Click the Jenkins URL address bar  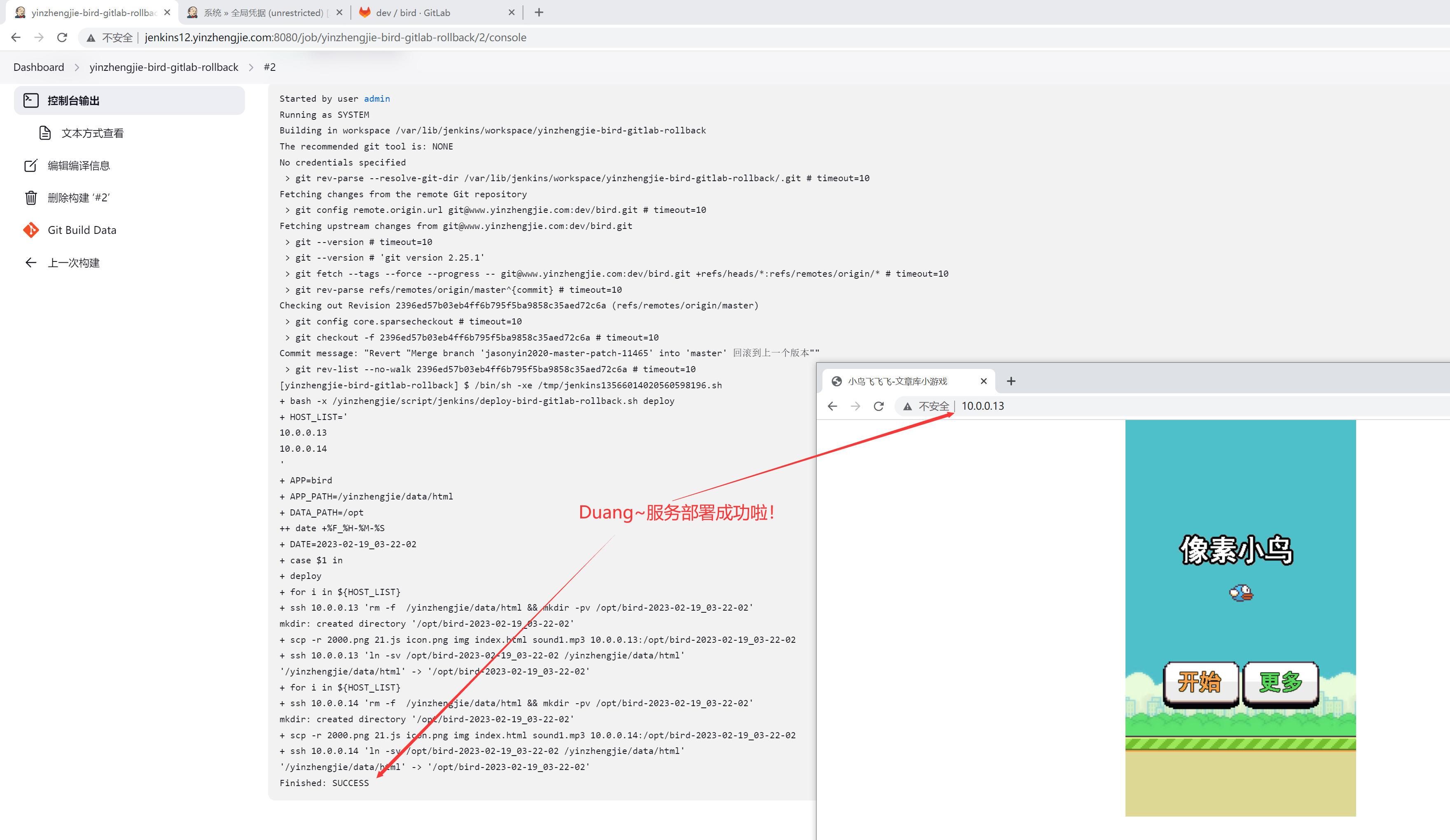tap(335, 37)
